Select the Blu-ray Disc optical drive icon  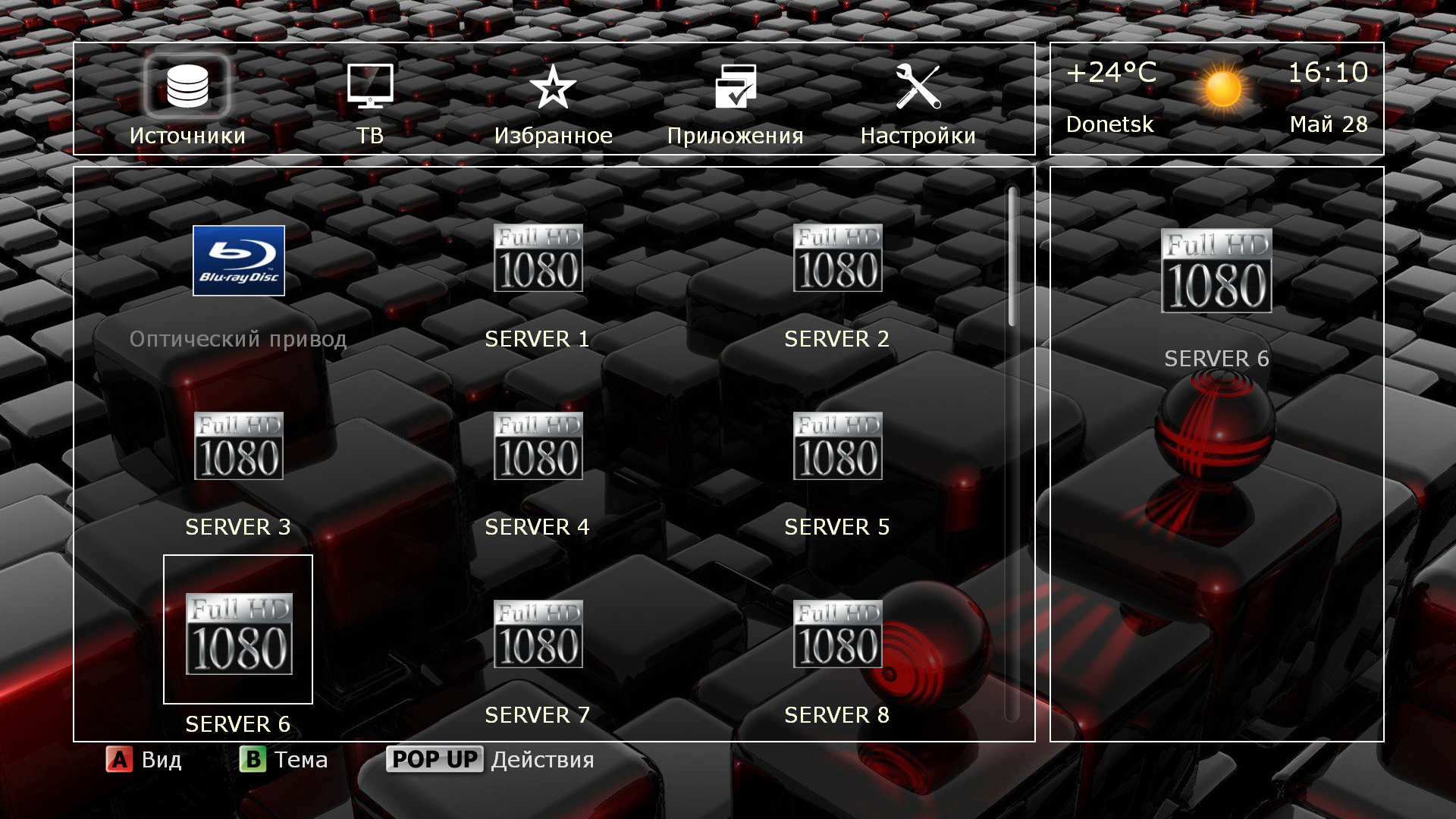(239, 260)
